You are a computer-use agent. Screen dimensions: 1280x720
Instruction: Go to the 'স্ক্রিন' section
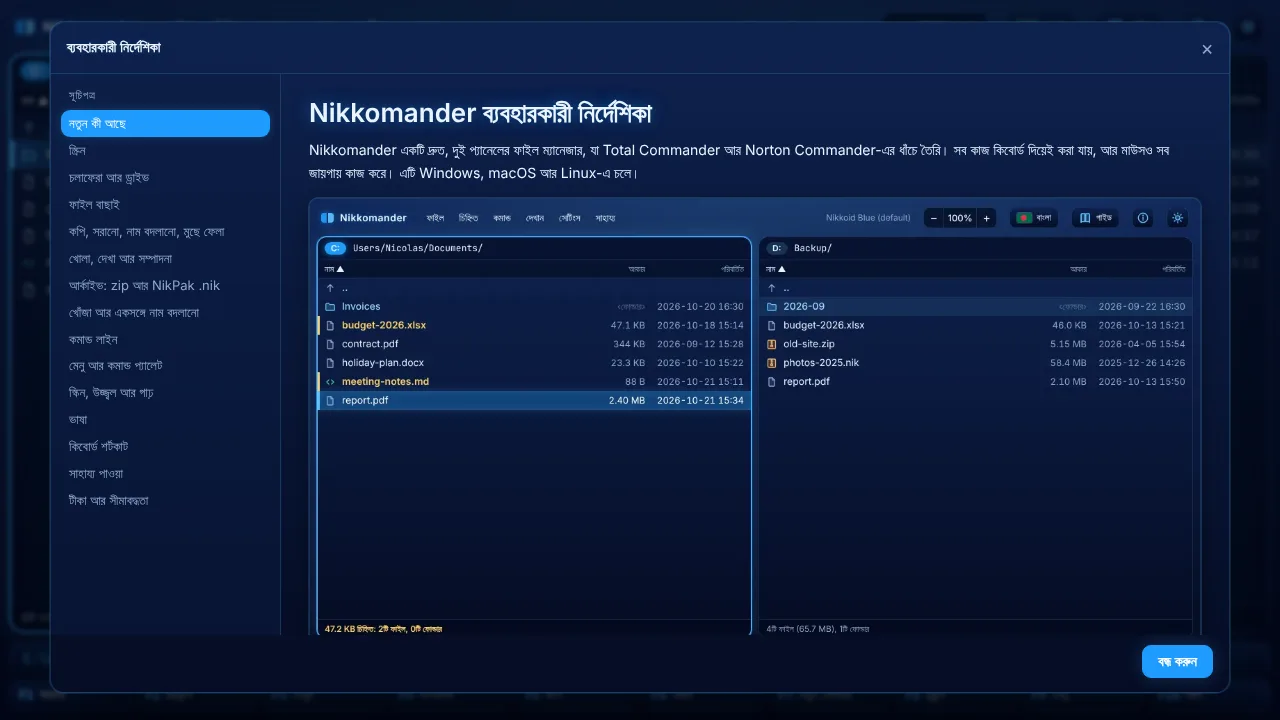(165, 150)
